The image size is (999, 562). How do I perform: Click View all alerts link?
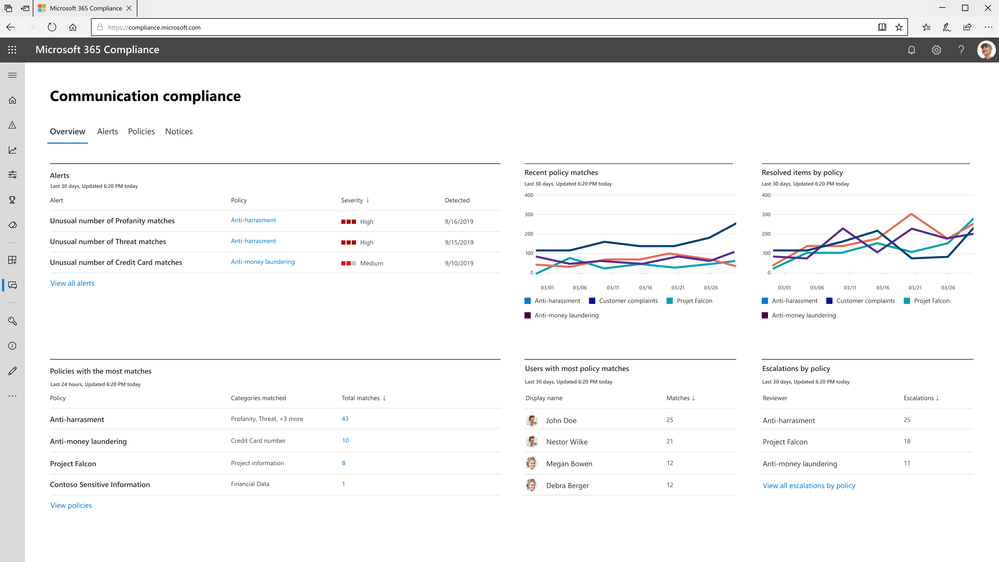(x=72, y=283)
